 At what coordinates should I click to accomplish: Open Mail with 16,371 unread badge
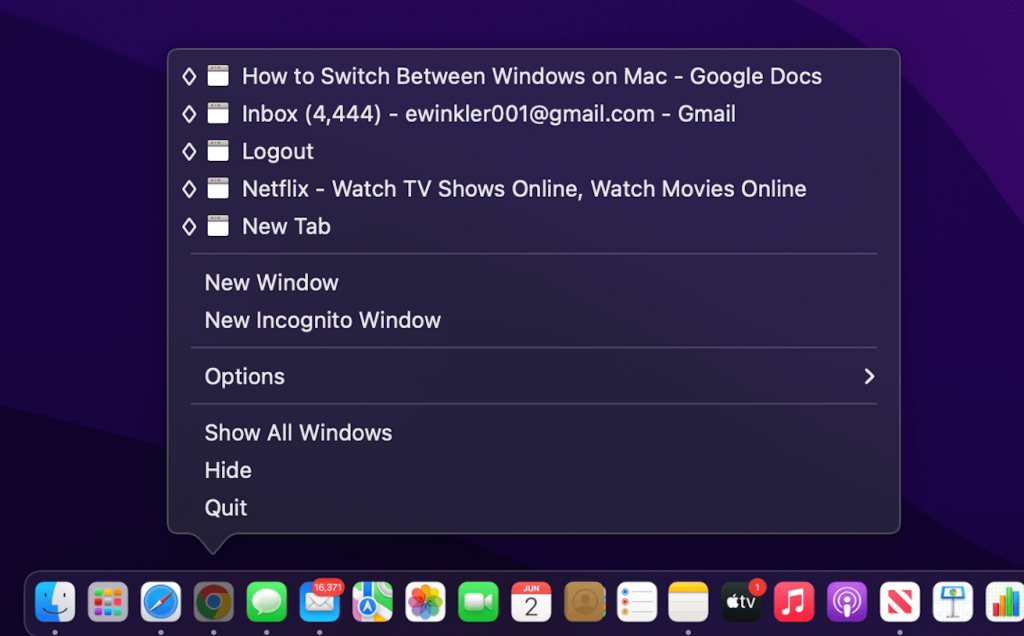click(x=319, y=601)
